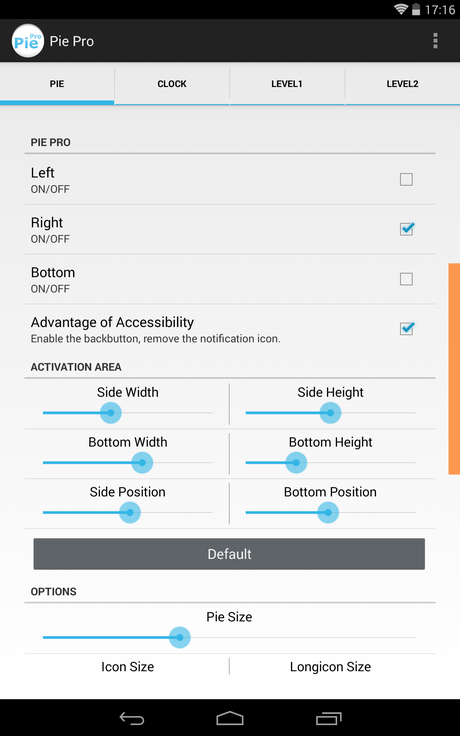Screen dimensions: 460x736
Task: Enable the Bottom pie checkbox
Action: 406,279
